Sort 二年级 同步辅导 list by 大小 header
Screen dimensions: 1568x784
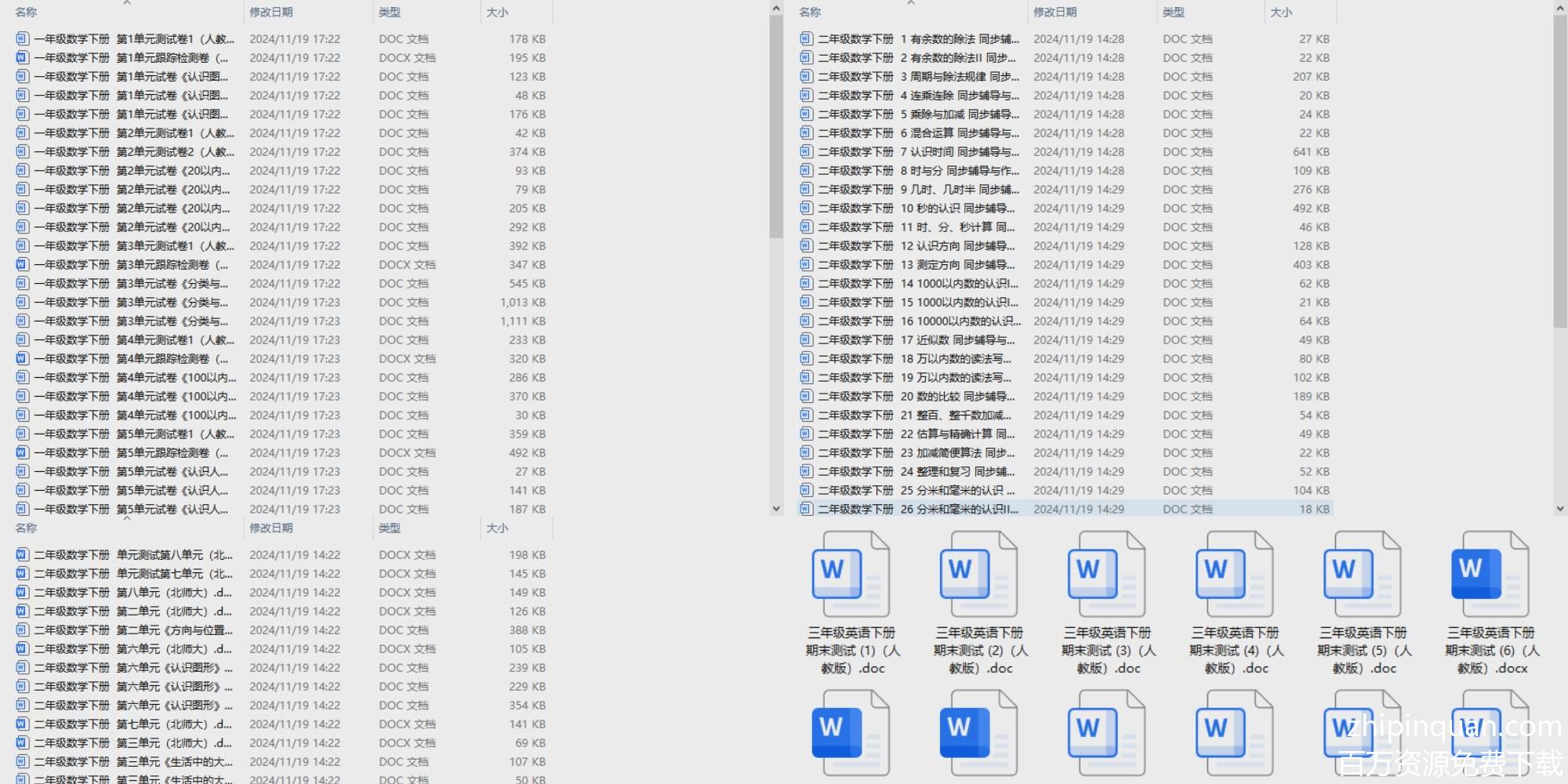click(1281, 12)
